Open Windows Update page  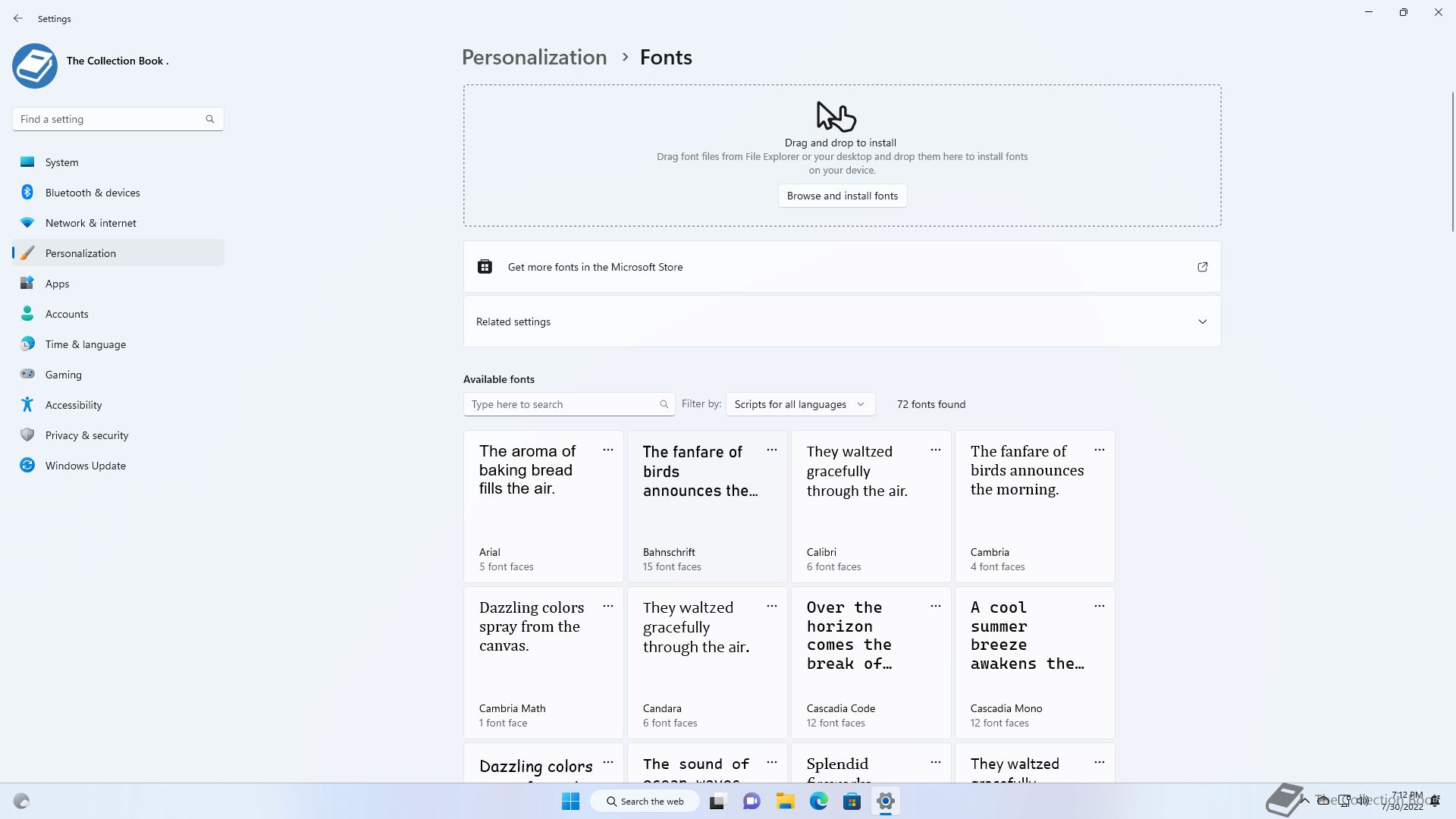pyautogui.click(x=118, y=466)
